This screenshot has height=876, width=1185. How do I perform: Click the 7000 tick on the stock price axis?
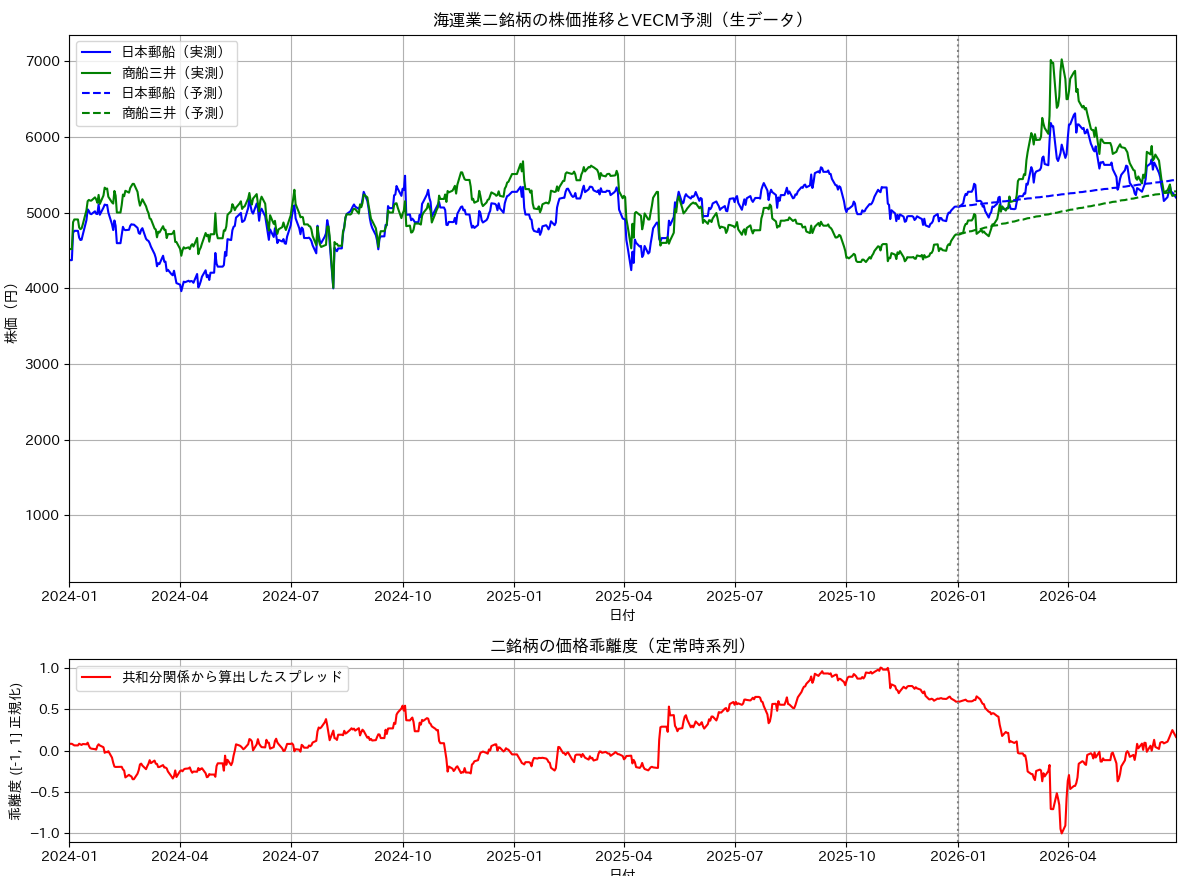42,62
